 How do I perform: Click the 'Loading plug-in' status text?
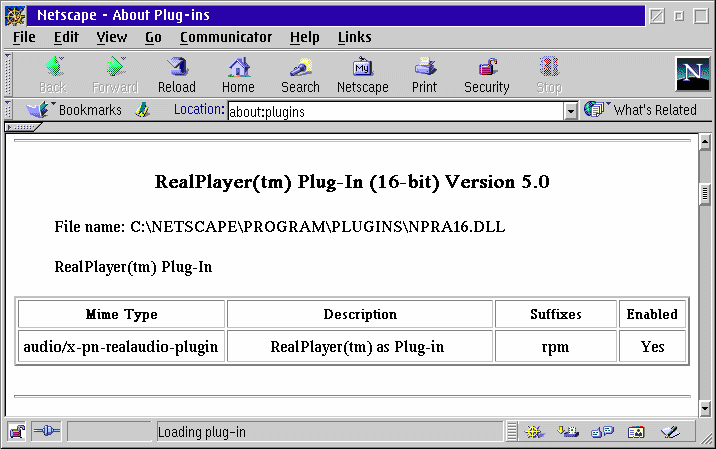(201, 432)
